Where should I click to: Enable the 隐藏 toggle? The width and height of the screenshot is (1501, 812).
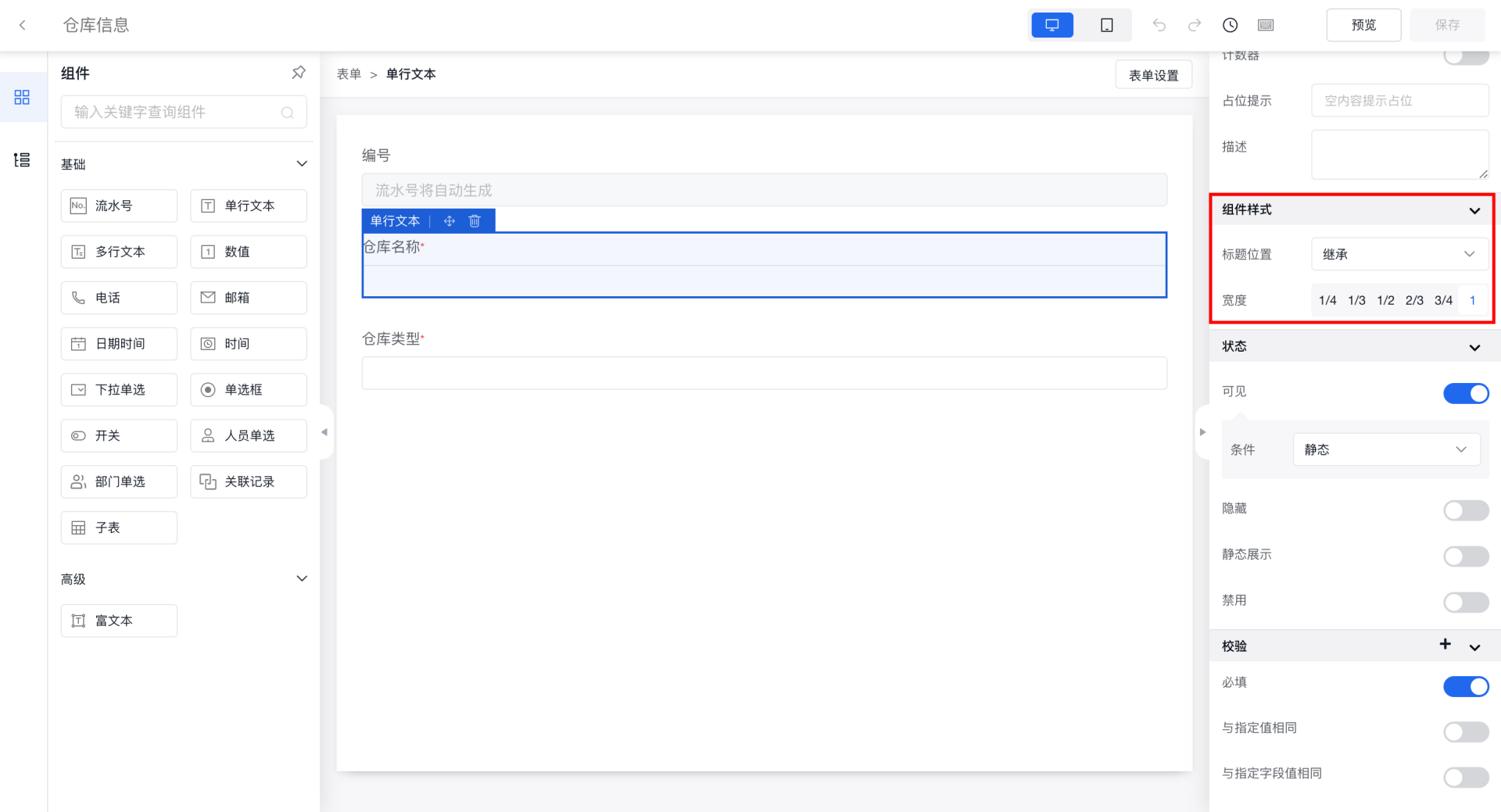(x=1465, y=510)
